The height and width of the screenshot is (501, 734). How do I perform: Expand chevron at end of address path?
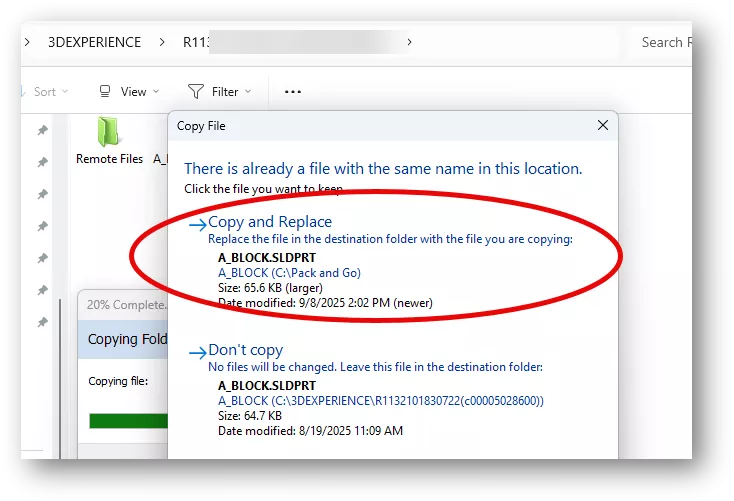point(410,42)
